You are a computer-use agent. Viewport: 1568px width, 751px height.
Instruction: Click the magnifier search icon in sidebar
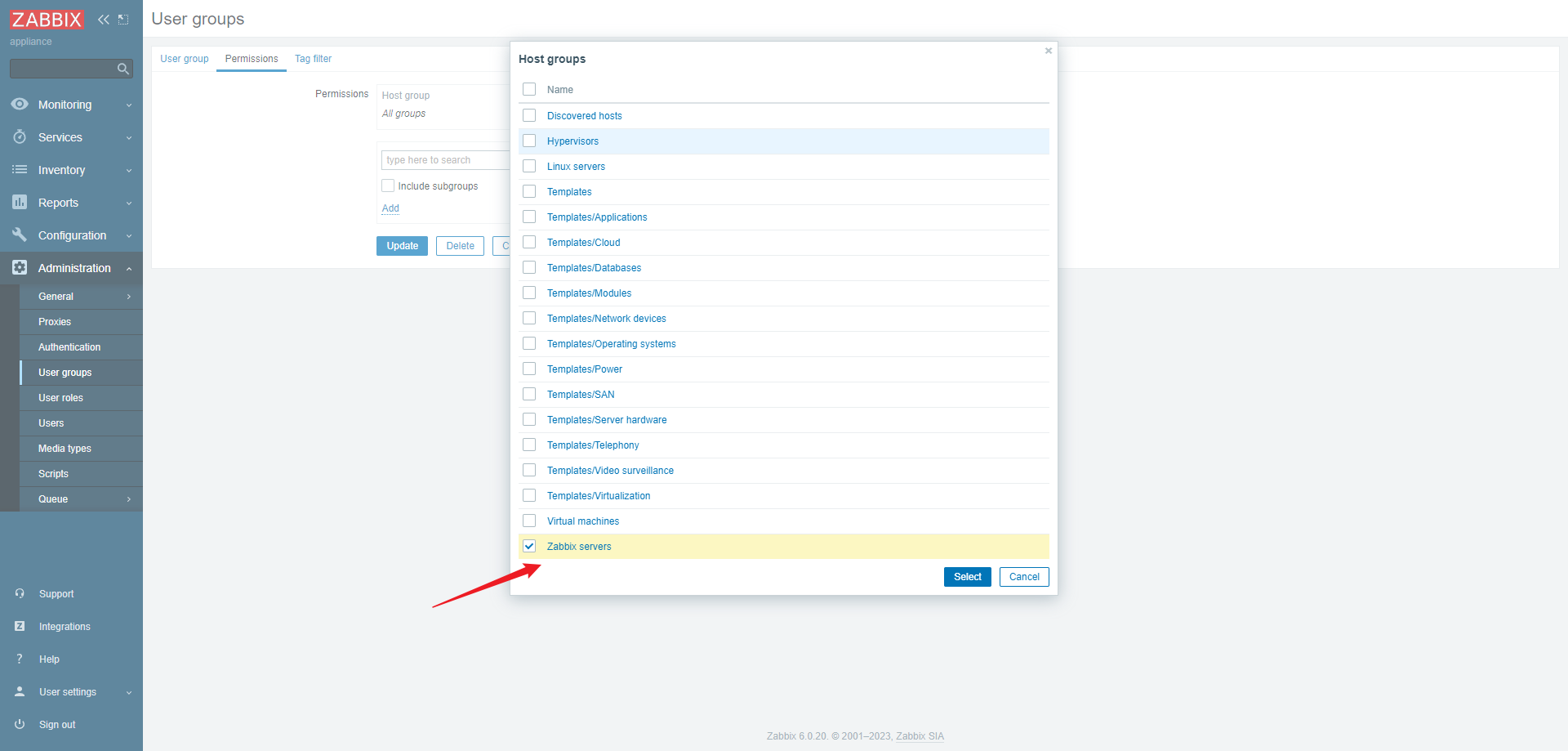(x=123, y=69)
